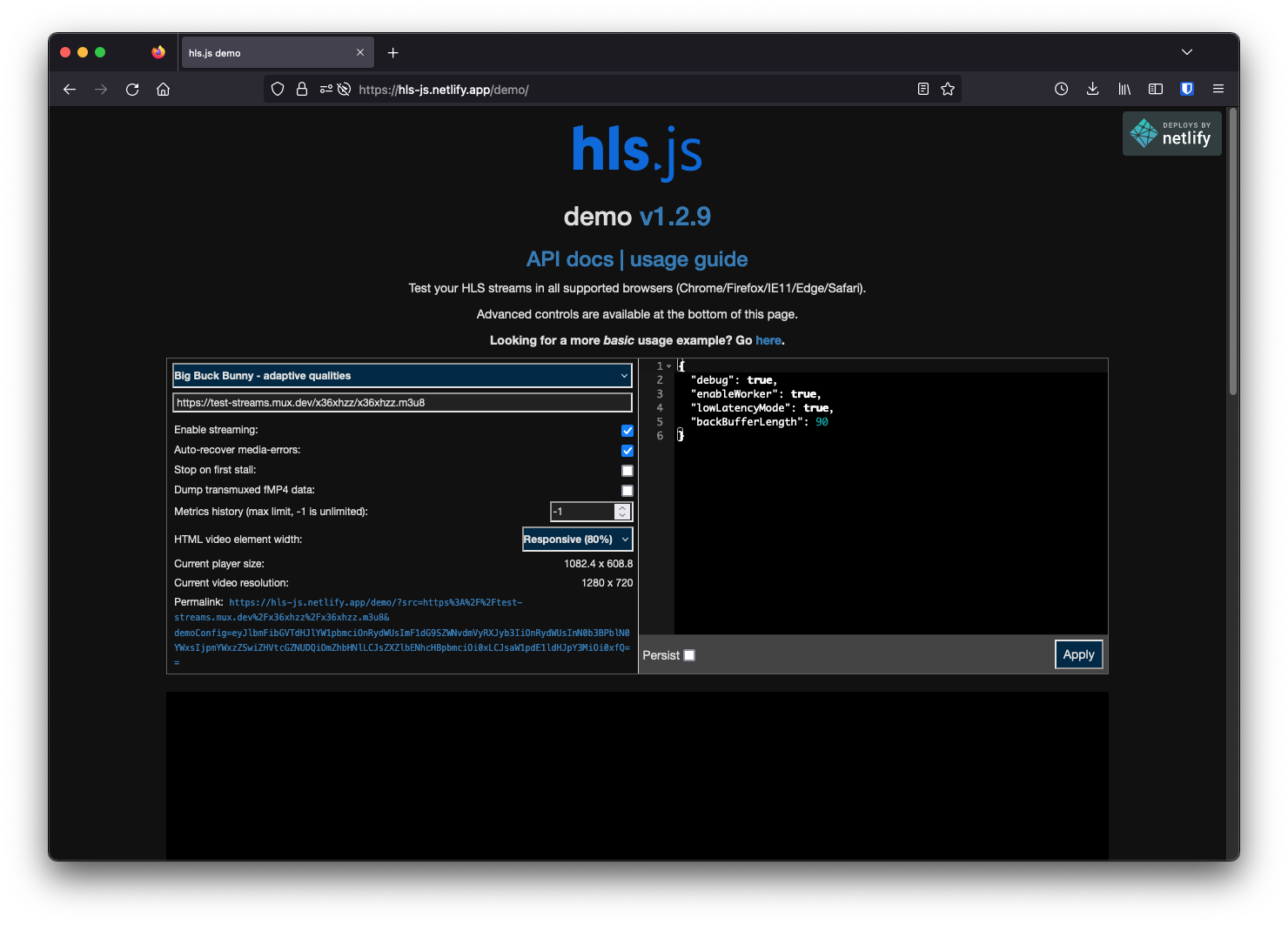Open the pinned Firefox tab icon
This screenshot has width=1288, height=925.
[x=158, y=52]
